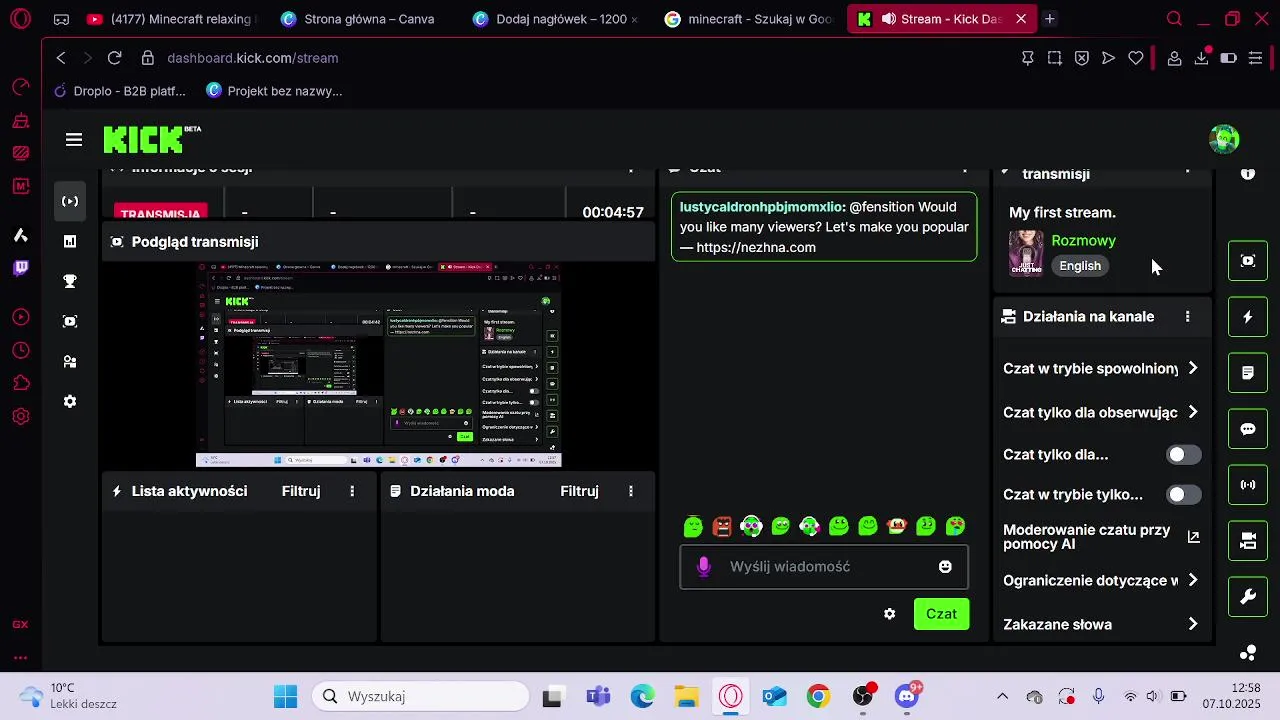
Task: Toggle the stream preview panel icon on right rail
Action: tap(1248, 261)
